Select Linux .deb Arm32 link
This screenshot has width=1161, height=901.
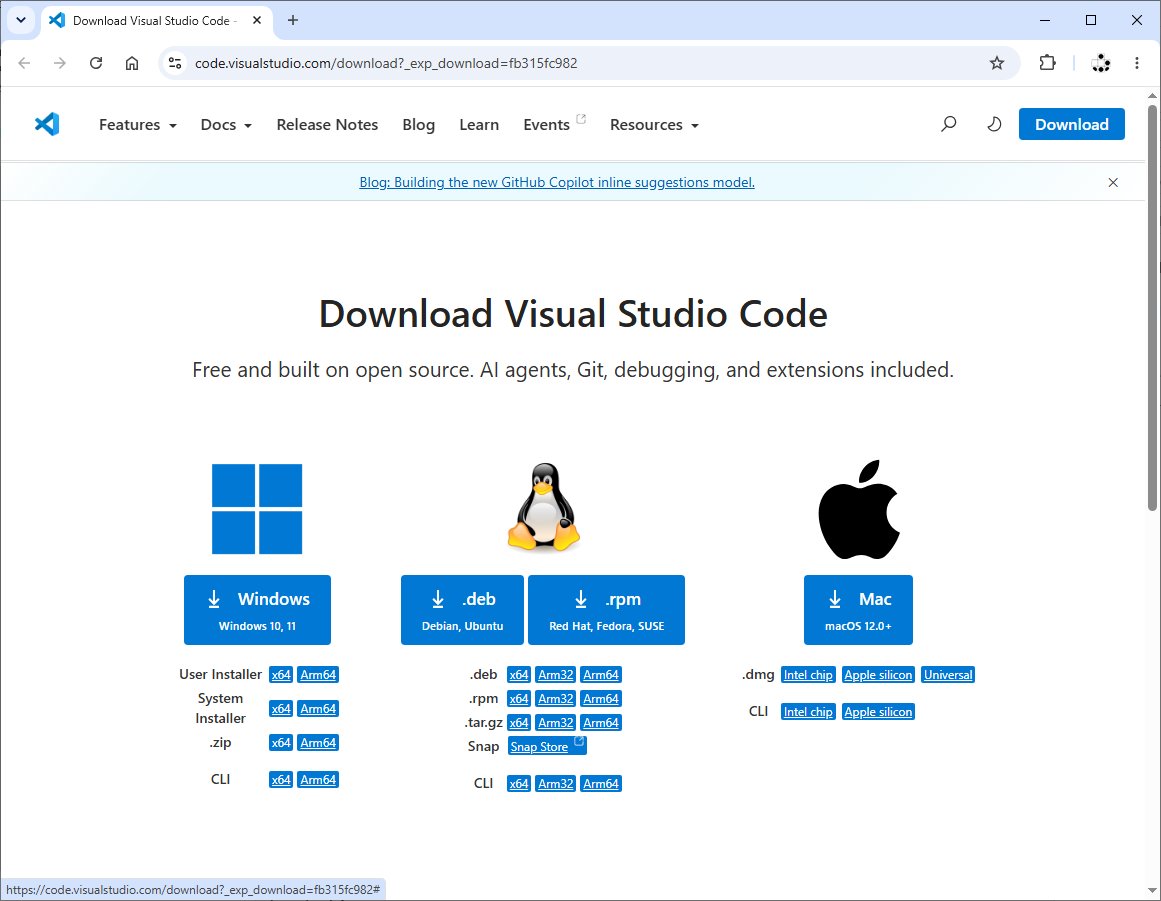555,674
